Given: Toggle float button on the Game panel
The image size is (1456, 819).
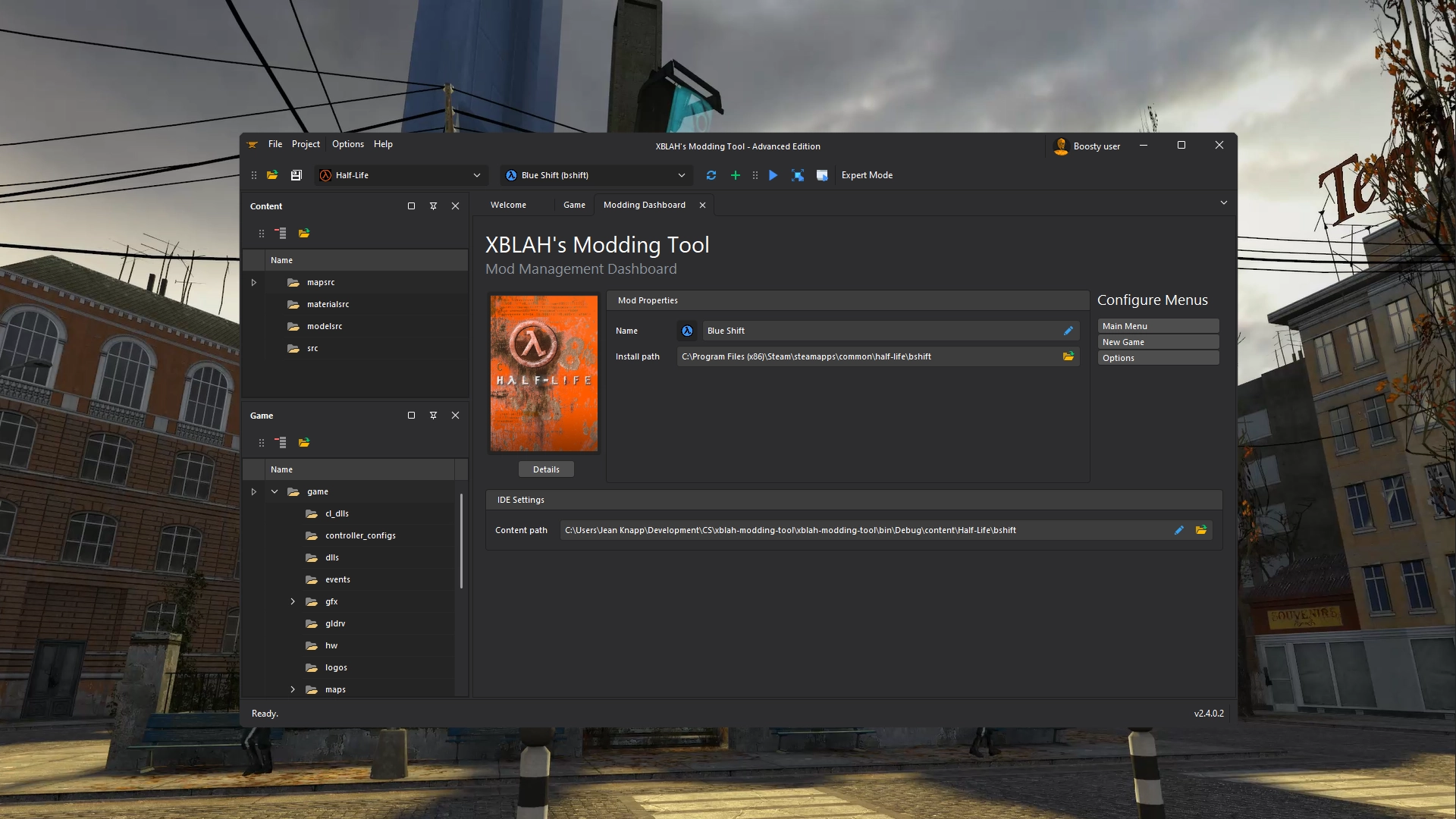Looking at the screenshot, I should tap(411, 416).
